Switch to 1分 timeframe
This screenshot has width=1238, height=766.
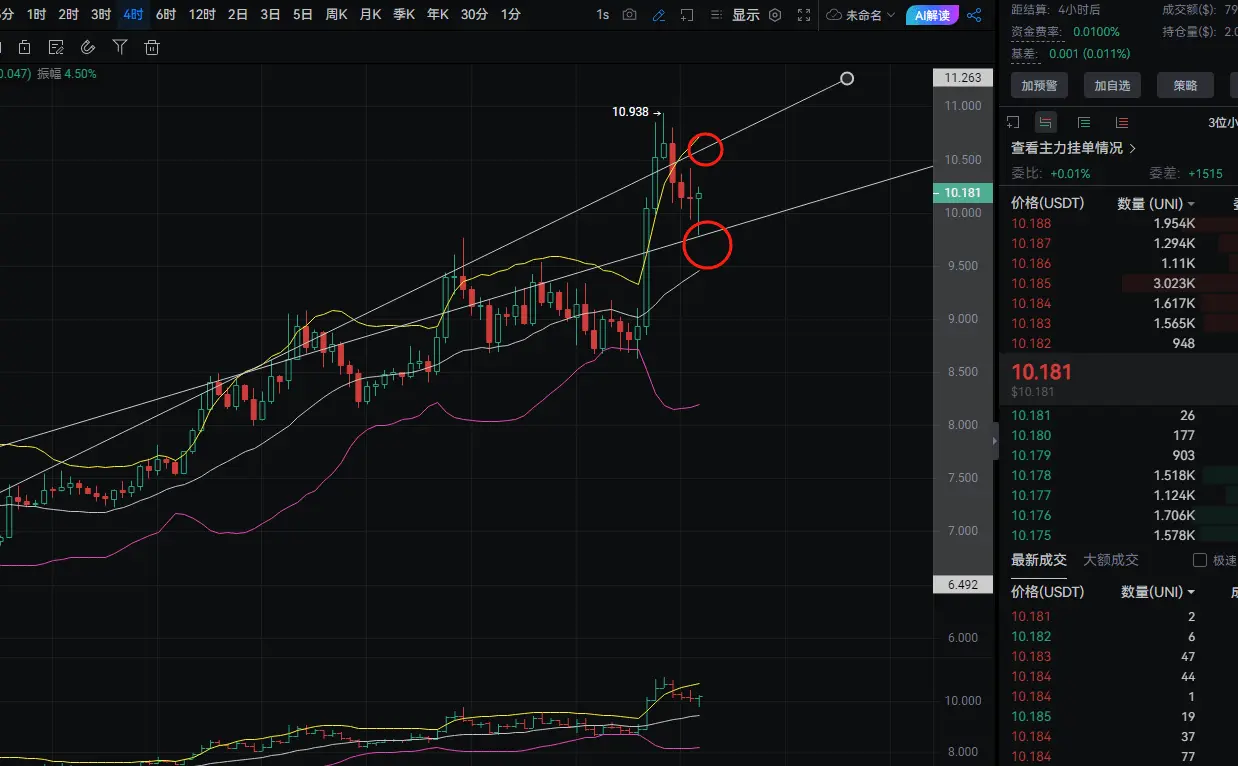tap(510, 14)
